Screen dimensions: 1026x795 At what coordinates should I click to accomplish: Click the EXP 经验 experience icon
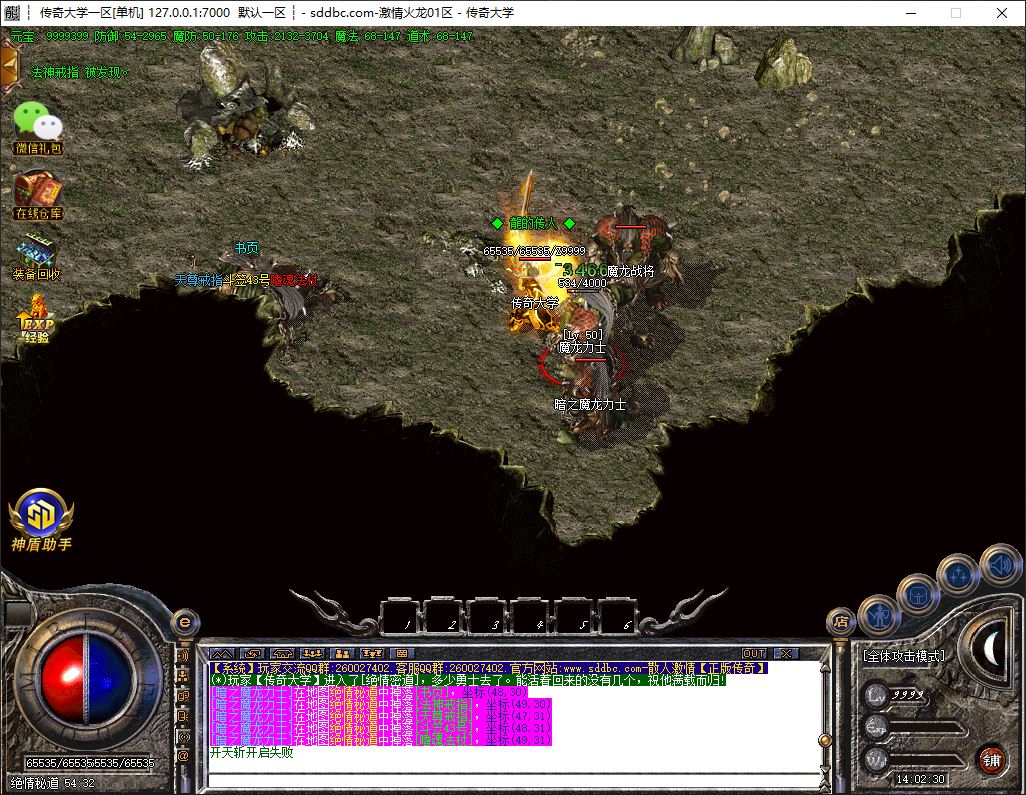37,319
